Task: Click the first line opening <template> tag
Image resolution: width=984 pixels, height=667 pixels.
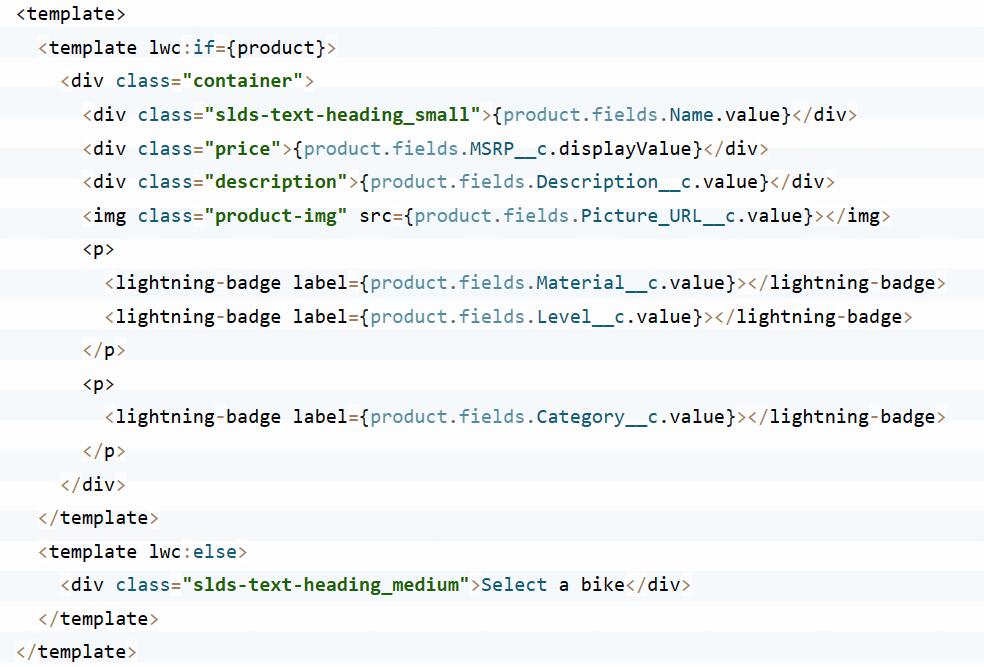Action: tap(71, 14)
